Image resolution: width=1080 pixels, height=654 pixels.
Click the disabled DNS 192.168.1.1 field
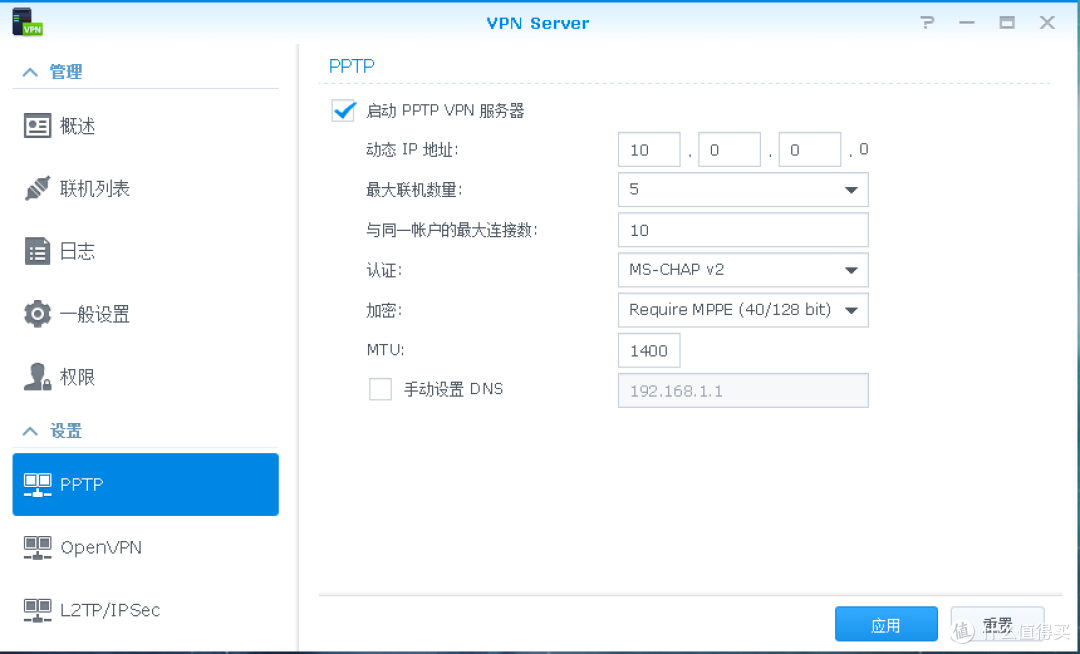[743, 390]
